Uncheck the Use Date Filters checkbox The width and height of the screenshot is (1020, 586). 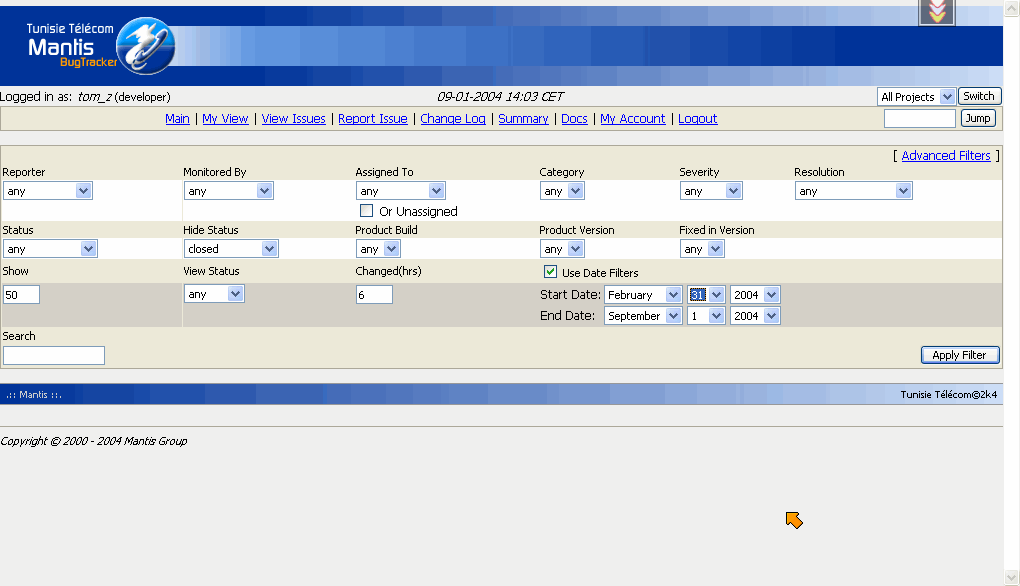550,272
